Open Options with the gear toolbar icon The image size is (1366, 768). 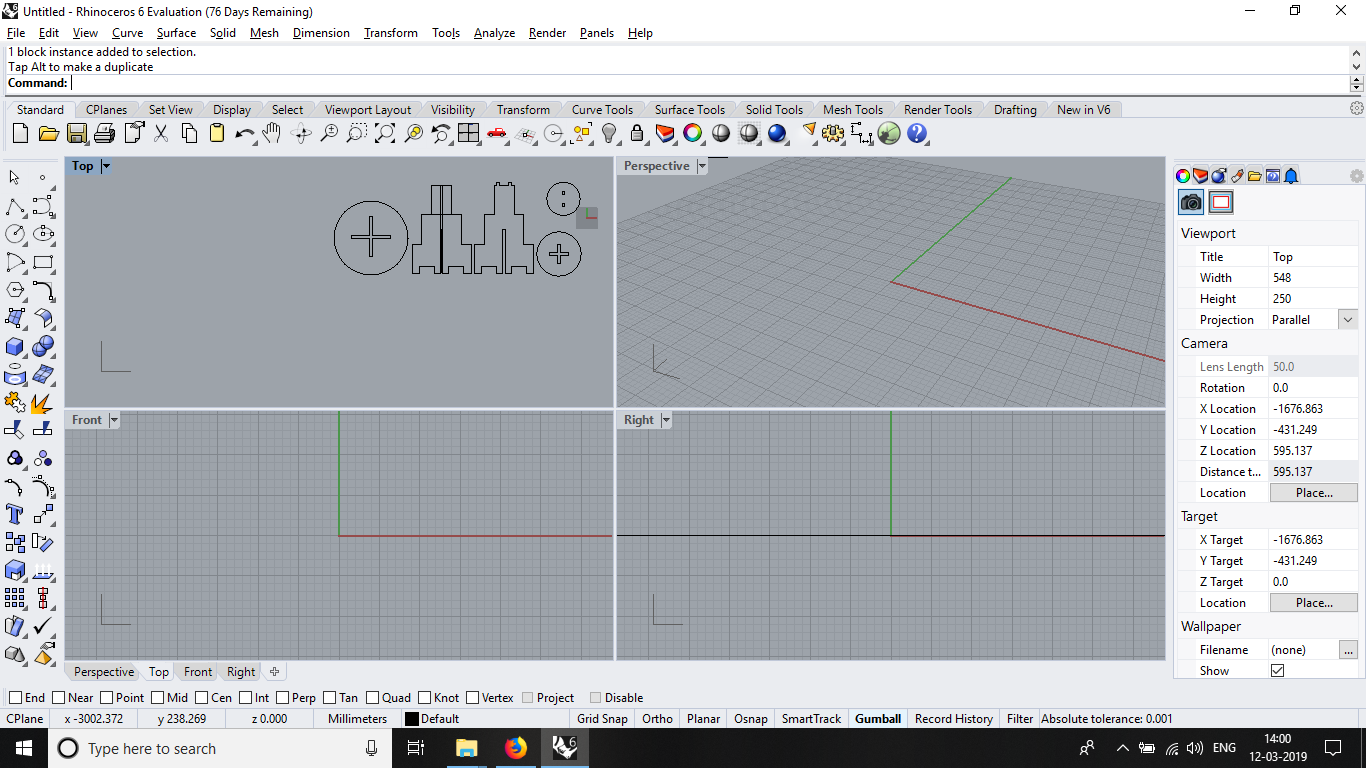click(833, 133)
